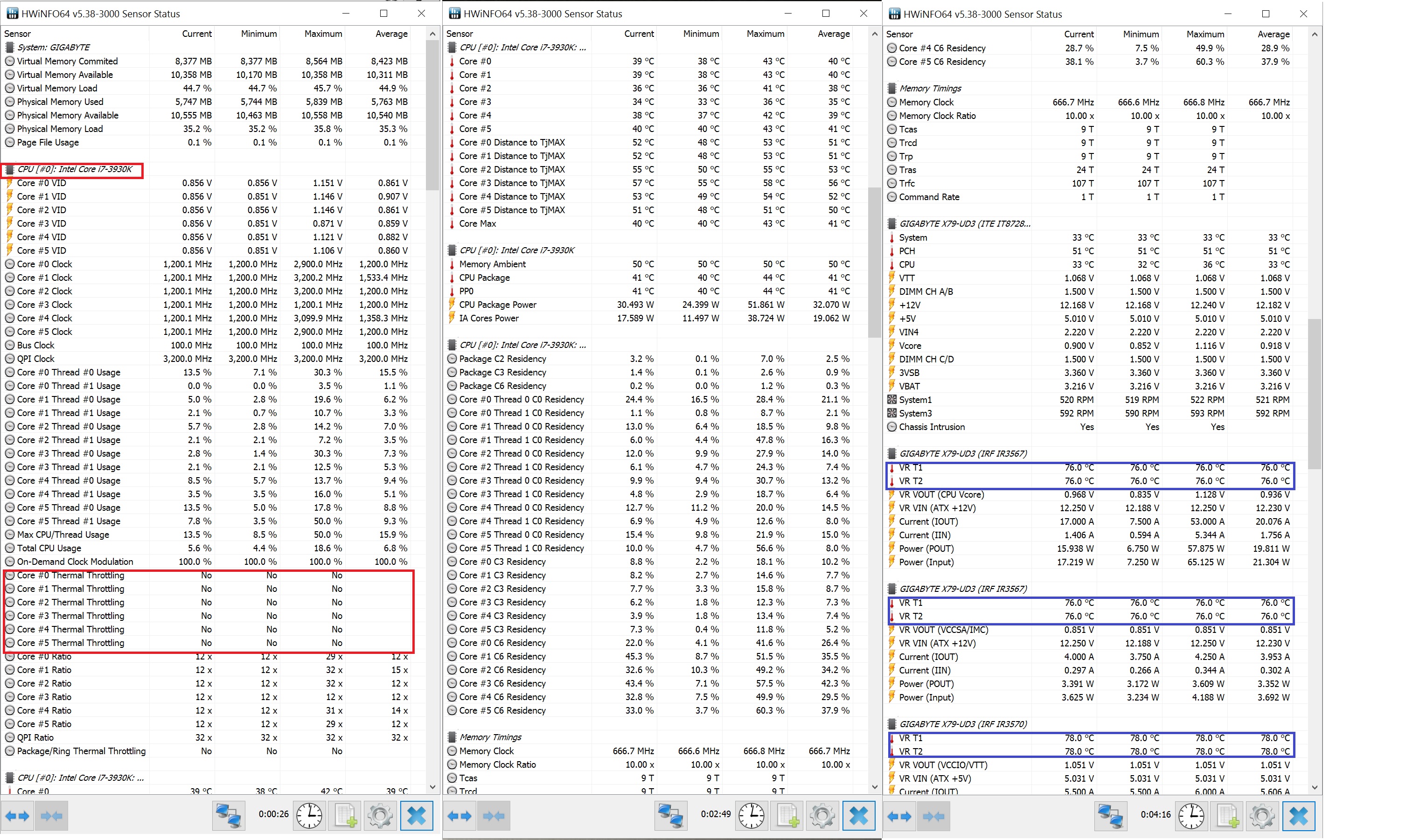The height and width of the screenshot is (840, 1413).
Task: Select the VR VOUT (CPU Vcore) row
Action: point(941,494)
